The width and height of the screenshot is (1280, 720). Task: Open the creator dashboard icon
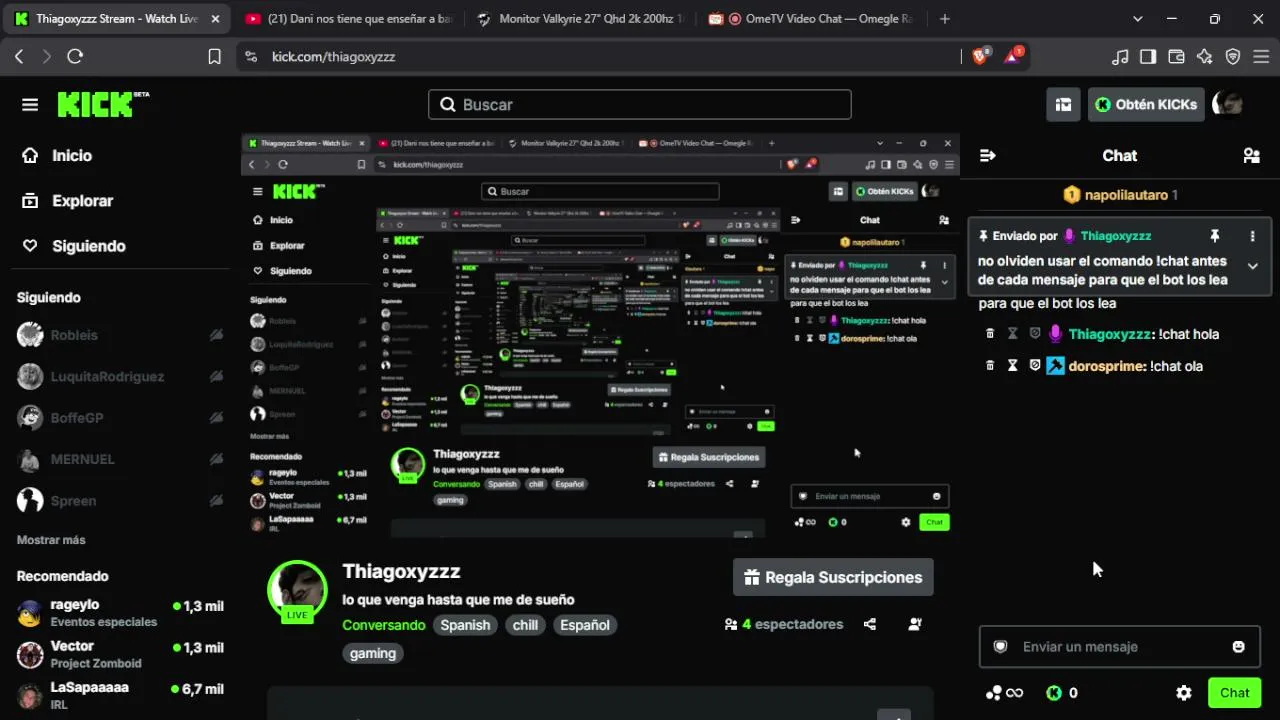pos(1064,104)
